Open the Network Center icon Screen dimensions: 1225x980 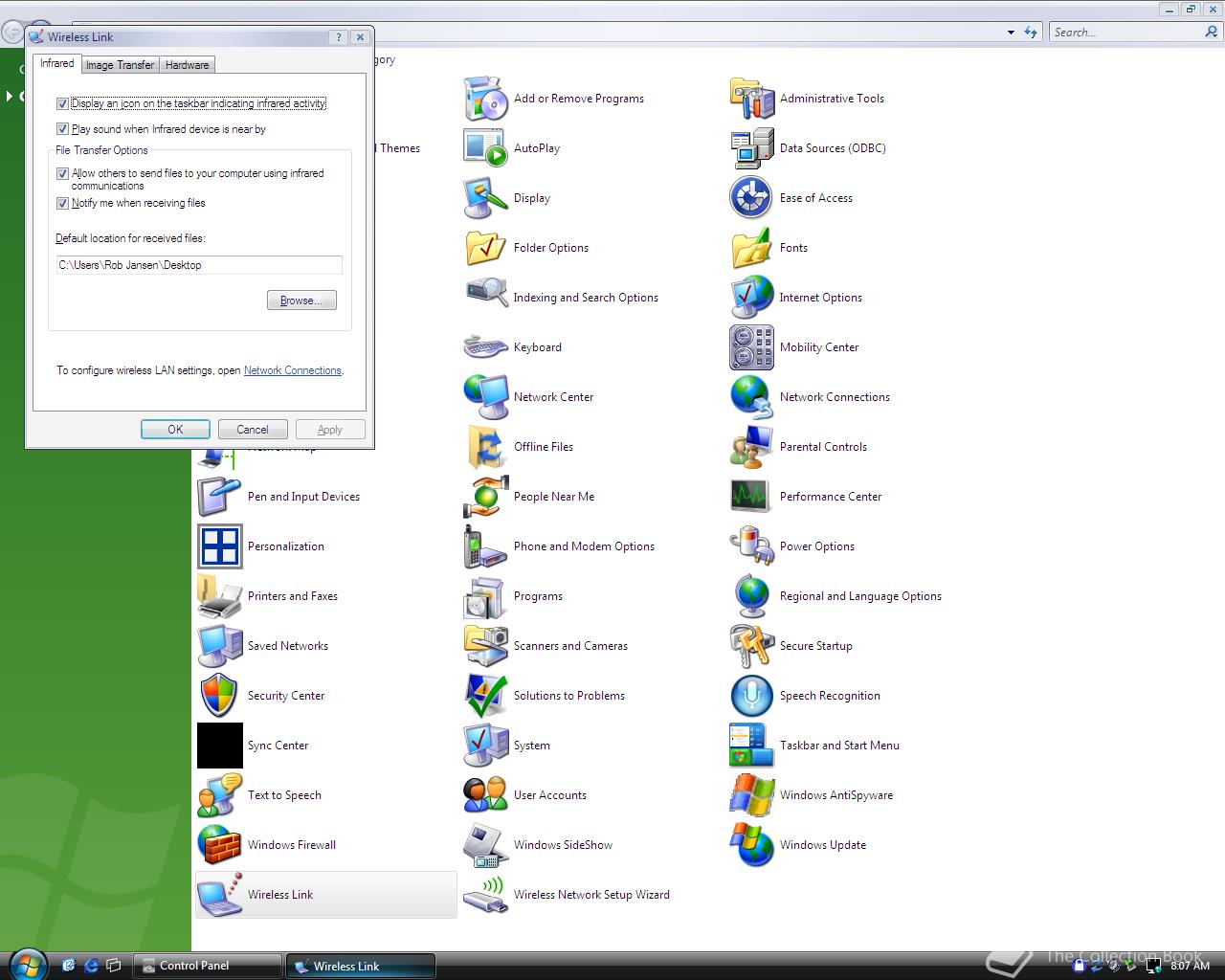[x=485, y=397]
